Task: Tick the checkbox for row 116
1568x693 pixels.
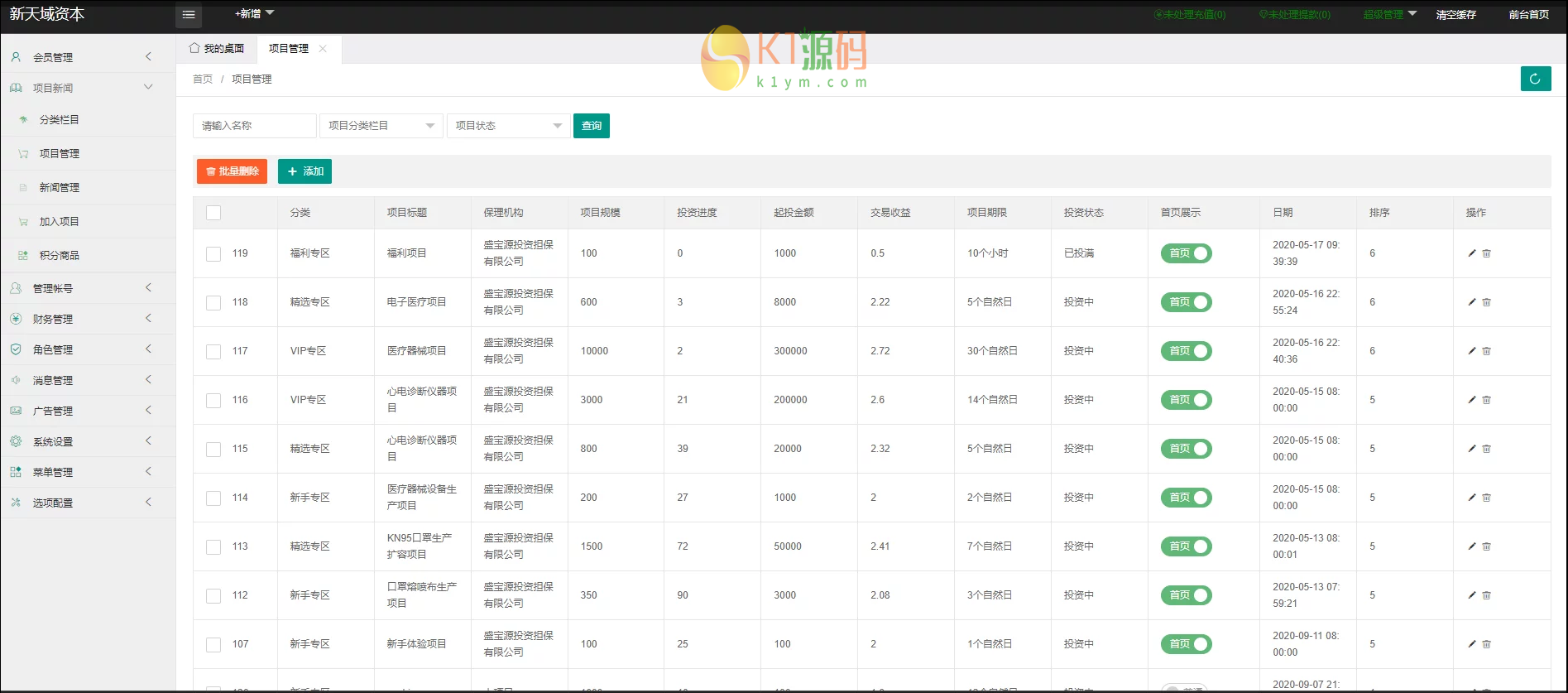Action: coord(213,401)
